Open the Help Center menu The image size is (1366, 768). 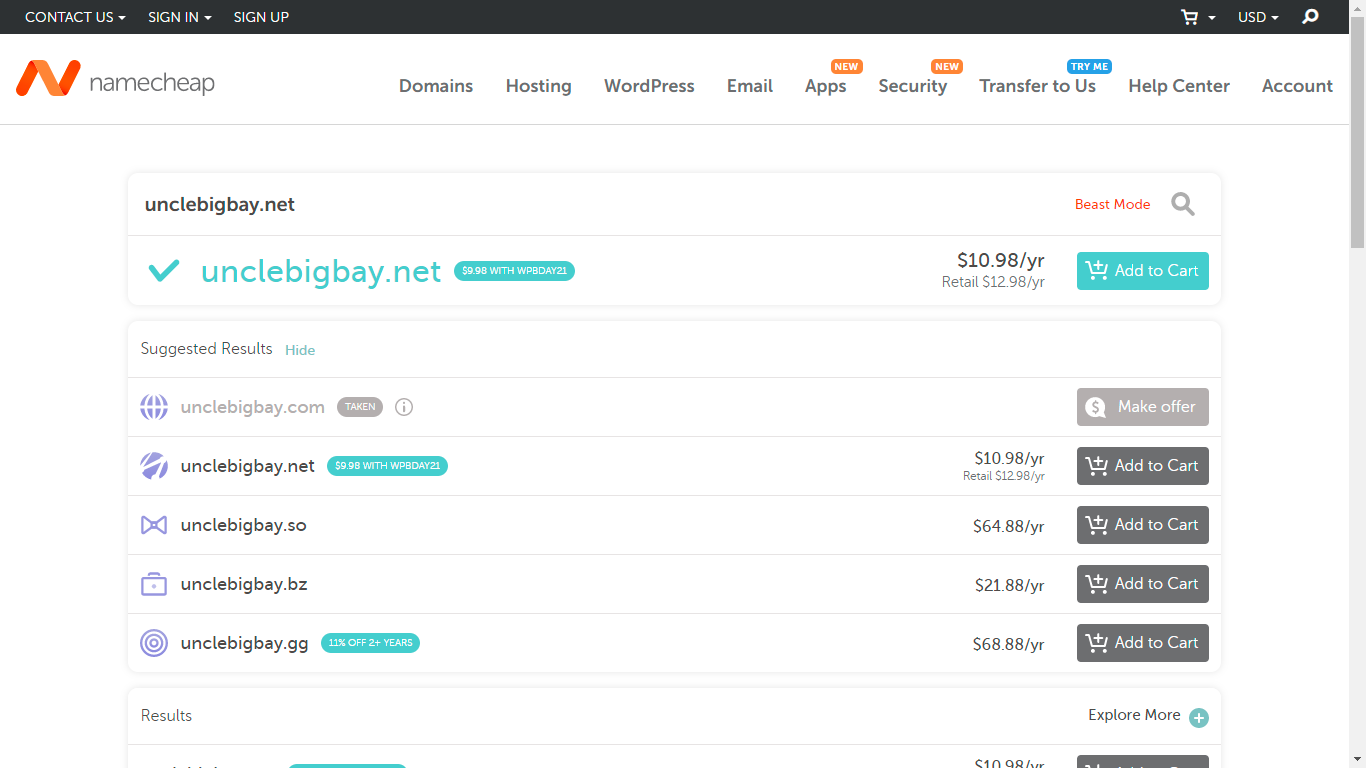pyautogui.click(x=1179, y=86)
